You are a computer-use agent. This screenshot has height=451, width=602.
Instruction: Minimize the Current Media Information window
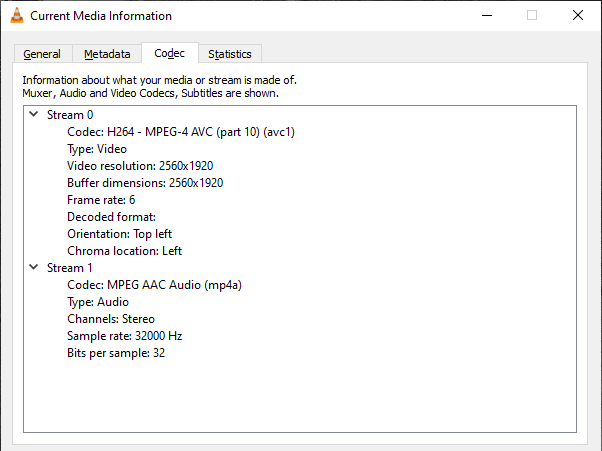(487, 15)
